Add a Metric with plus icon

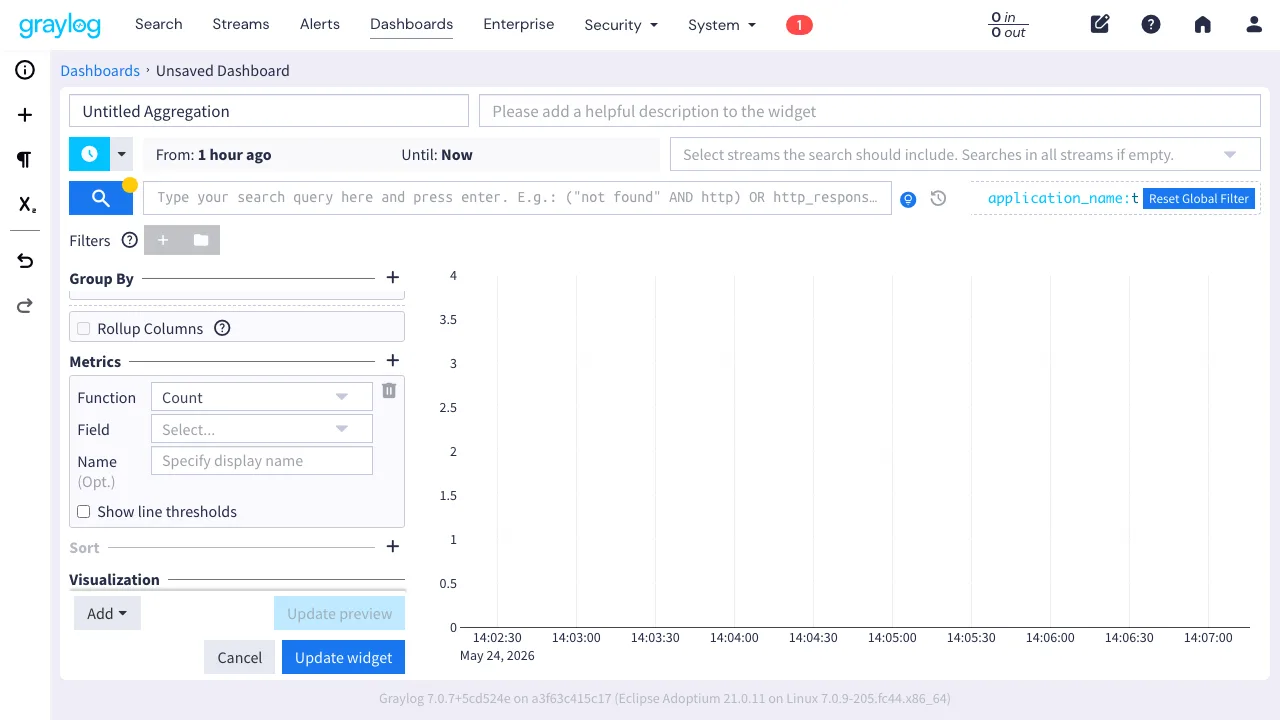tap(393, 361)
